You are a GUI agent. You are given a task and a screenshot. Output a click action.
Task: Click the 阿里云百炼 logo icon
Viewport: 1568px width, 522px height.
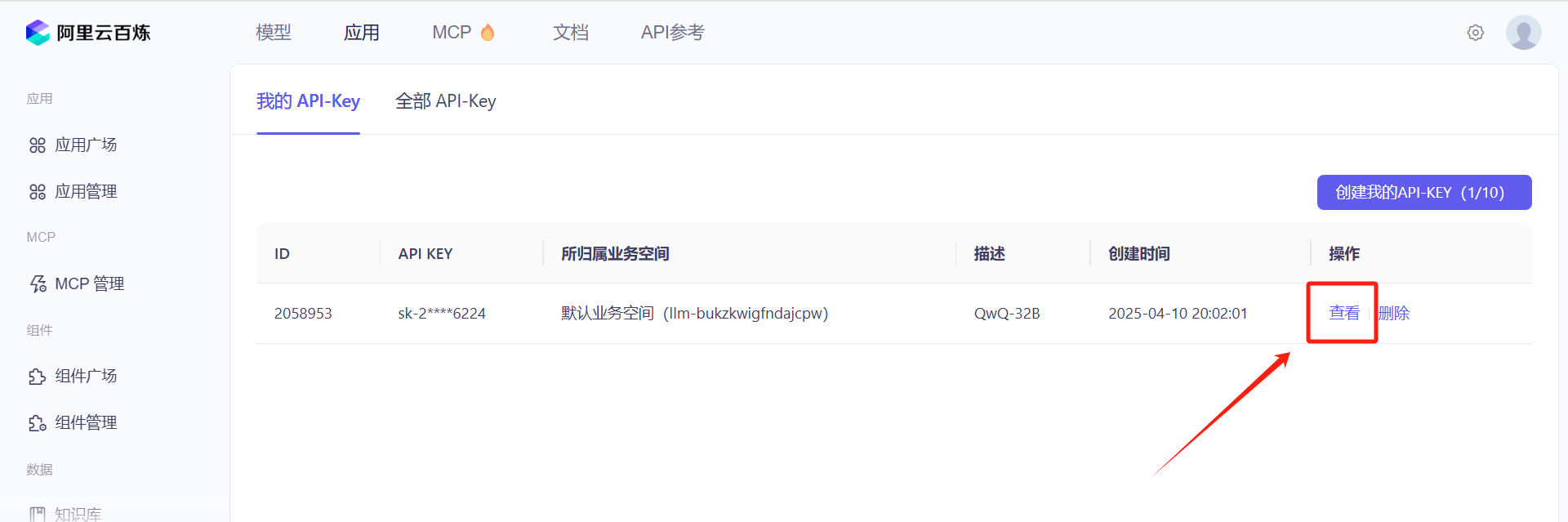pyautogui.click(x=38, y=33)
